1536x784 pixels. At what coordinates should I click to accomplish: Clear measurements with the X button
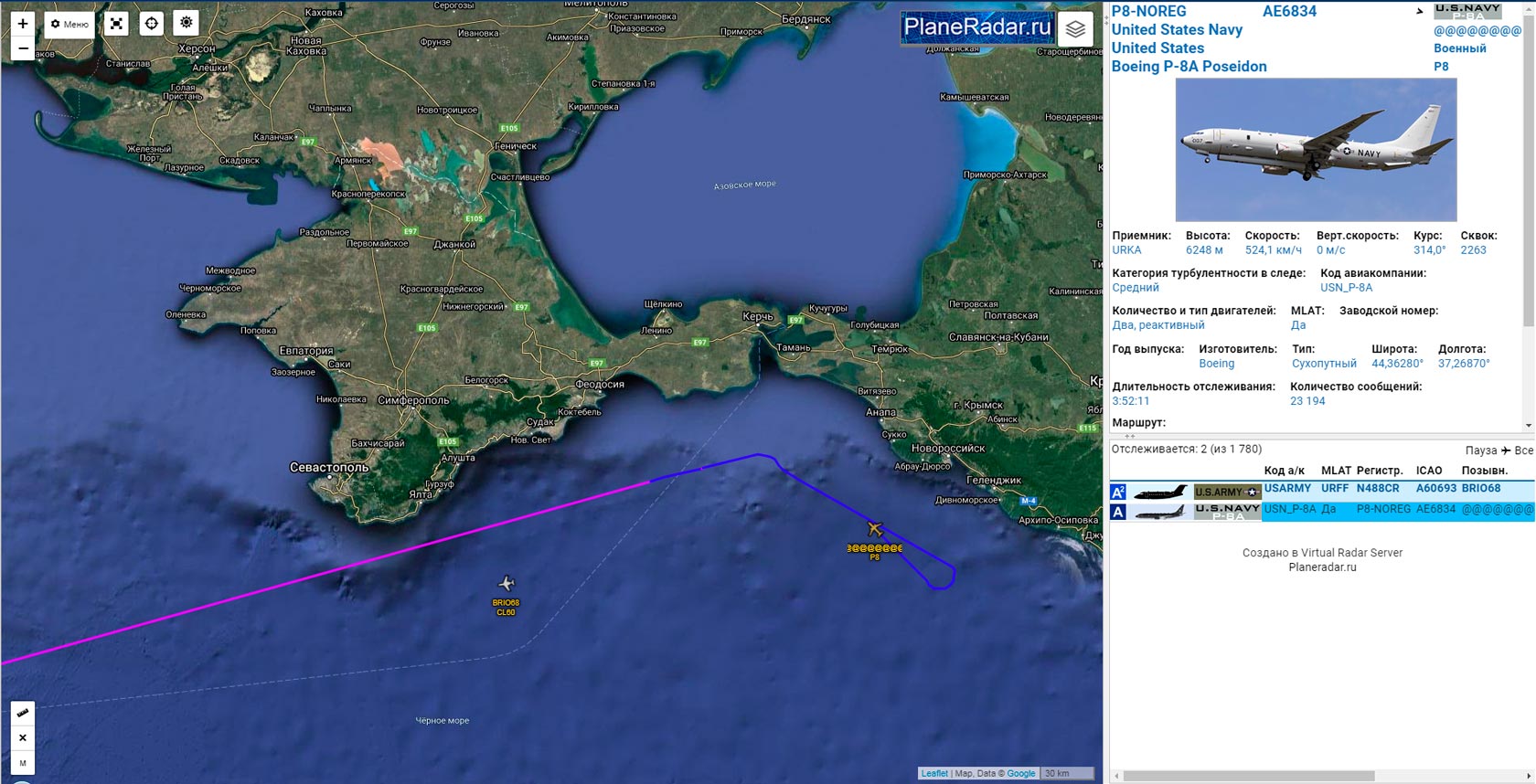tap(23, 737)
